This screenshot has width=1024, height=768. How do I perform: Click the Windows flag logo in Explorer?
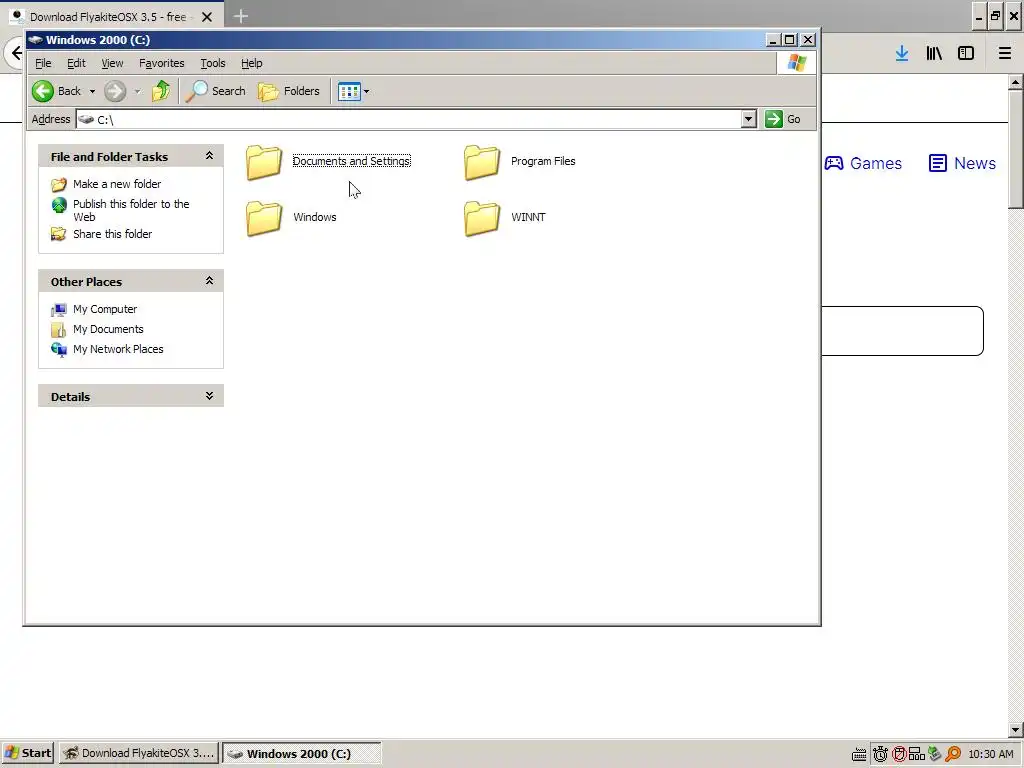pyautogui.click(x=797, y=63)
